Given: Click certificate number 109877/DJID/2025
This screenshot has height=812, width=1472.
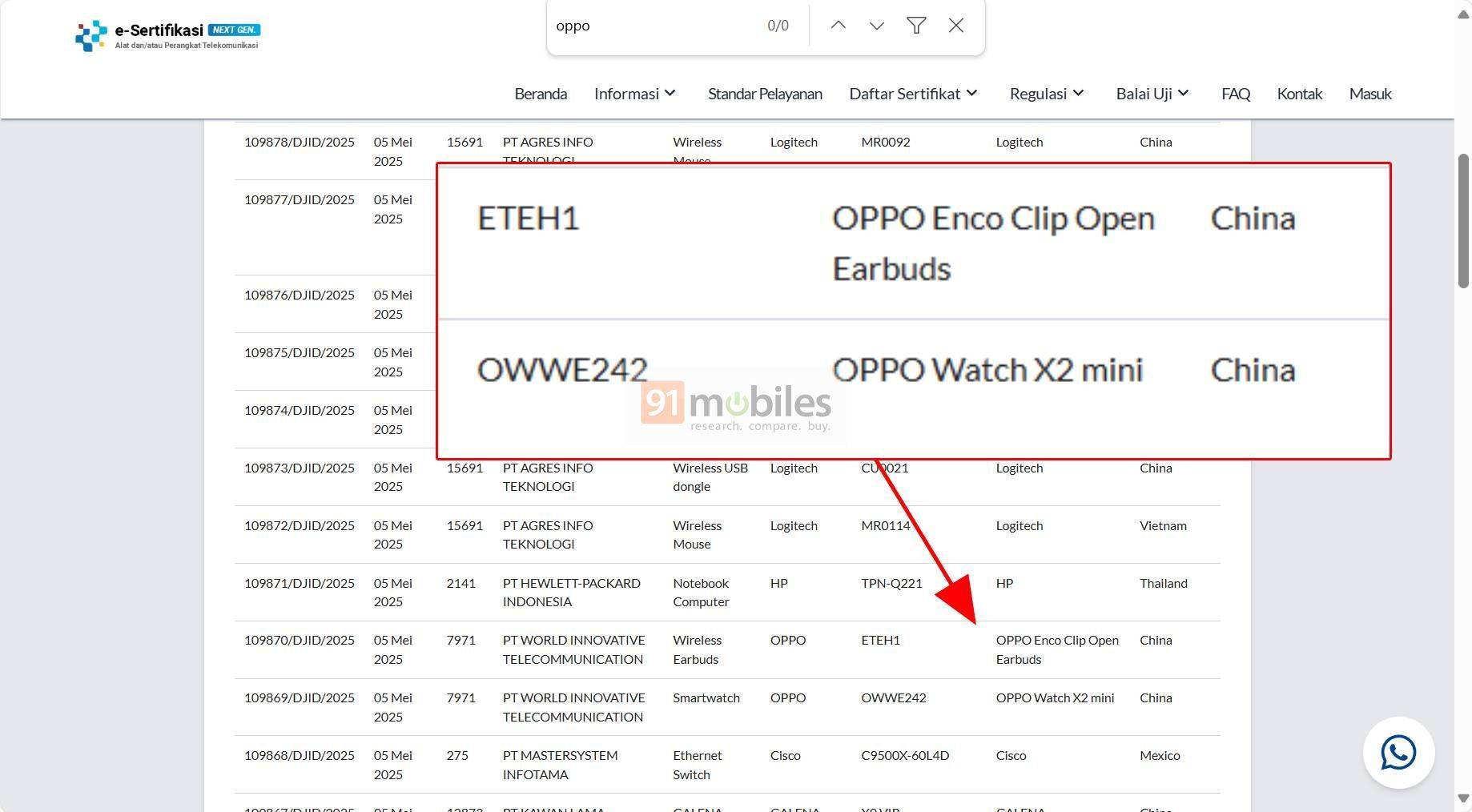Looking at the screenshot, I should [x=300, y=200].
